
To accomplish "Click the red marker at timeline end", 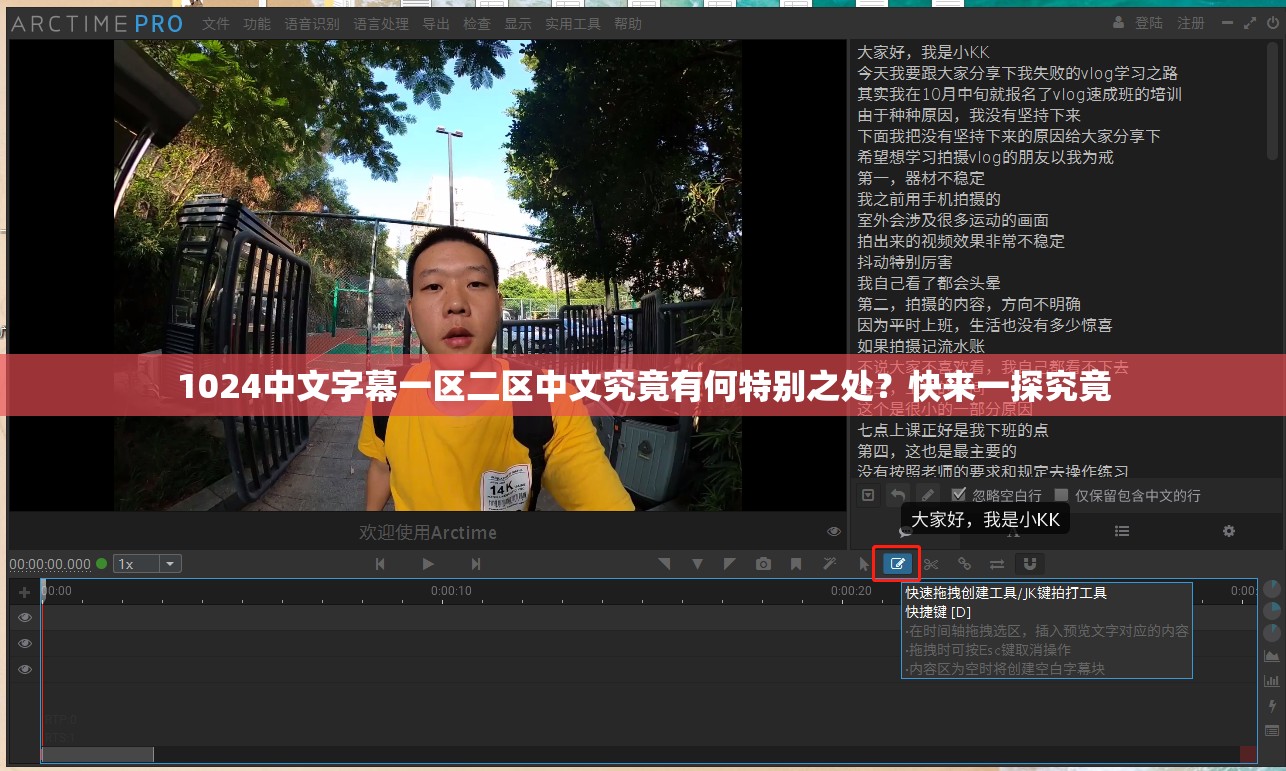I will click(x=1248, y=755).
